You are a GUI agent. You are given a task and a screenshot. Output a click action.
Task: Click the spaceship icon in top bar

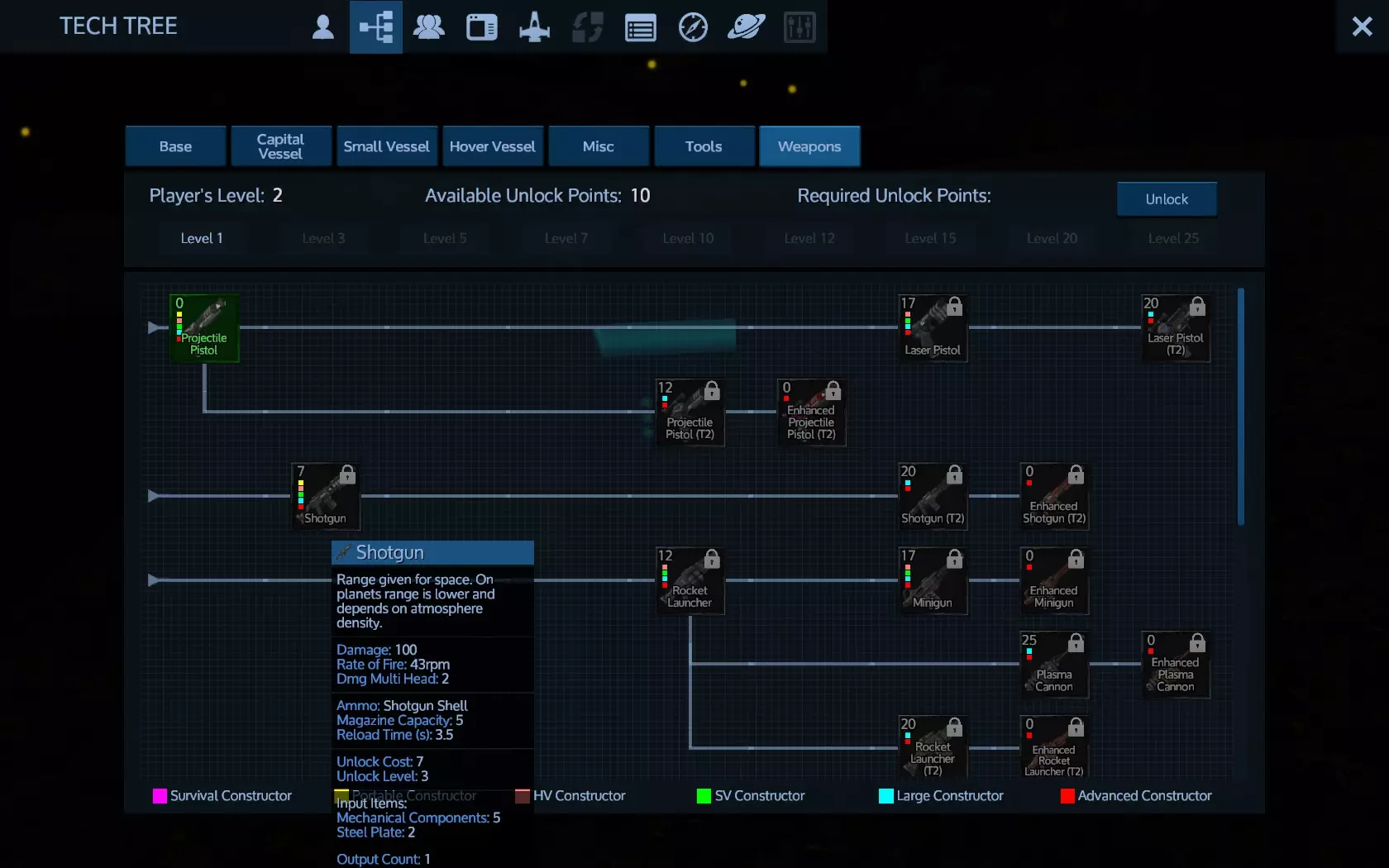[534, 27]
